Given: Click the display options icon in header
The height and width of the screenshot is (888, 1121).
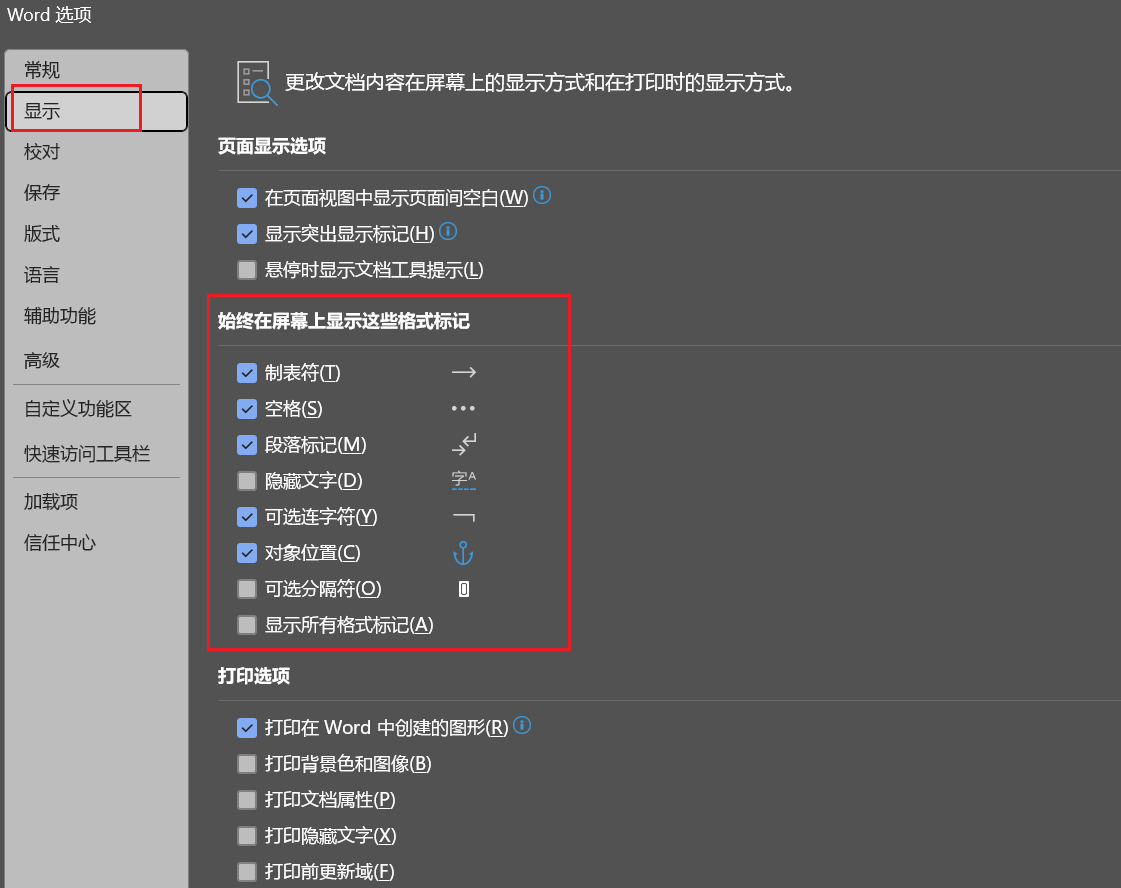Looking at the screenshot, I should [x=256, y=82].
